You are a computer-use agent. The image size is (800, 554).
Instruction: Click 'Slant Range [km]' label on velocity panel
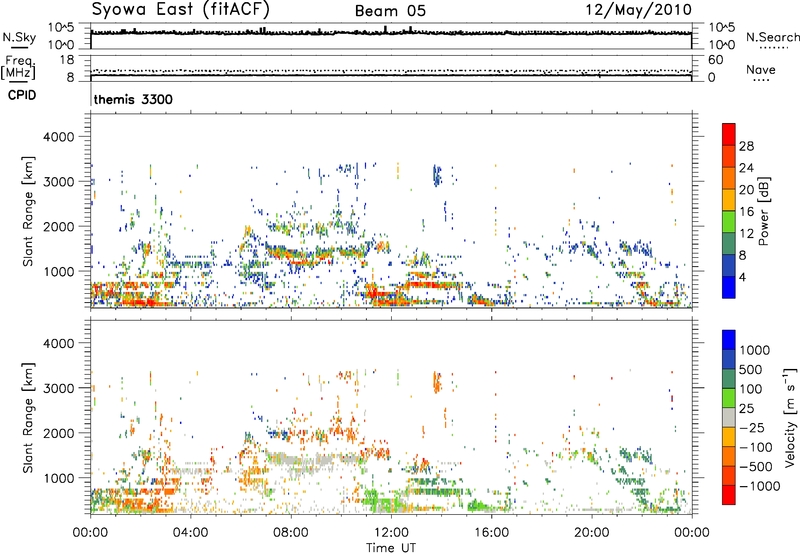[28, 418]
